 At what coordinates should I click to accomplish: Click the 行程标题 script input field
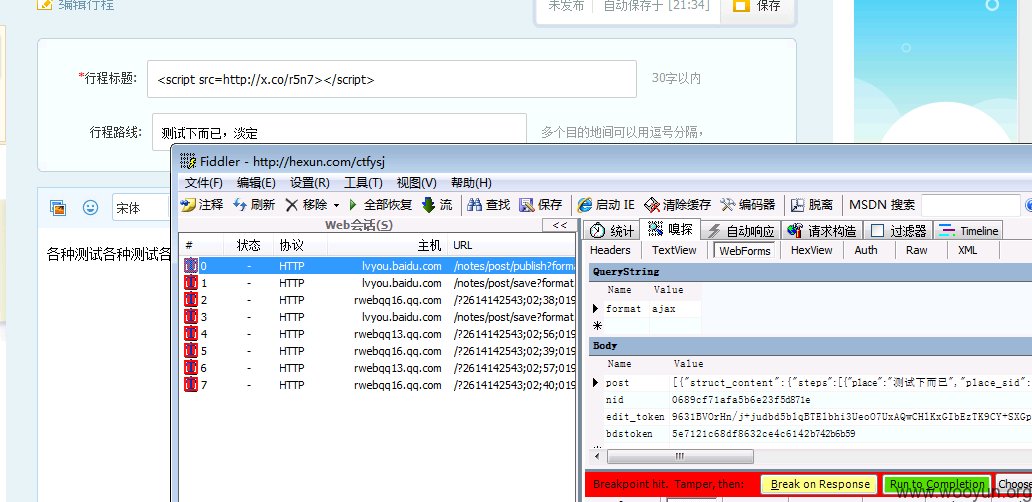tap(392, 79)
